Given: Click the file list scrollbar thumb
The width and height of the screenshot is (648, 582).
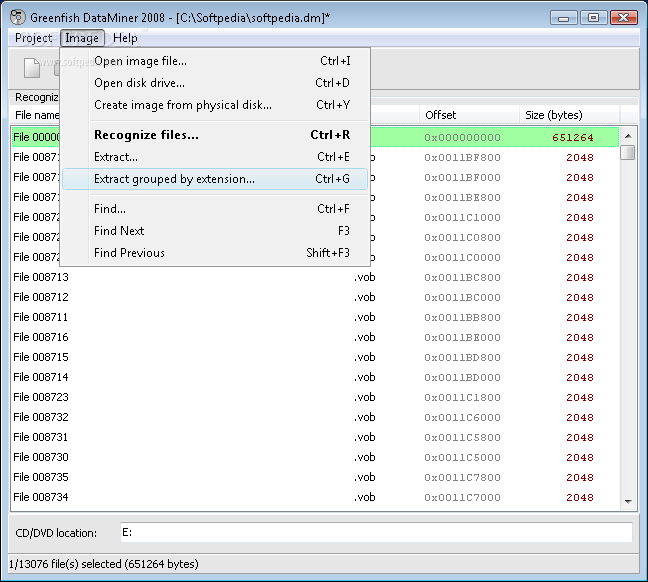Looking at the screenshot, I should (x=628, y=152).
